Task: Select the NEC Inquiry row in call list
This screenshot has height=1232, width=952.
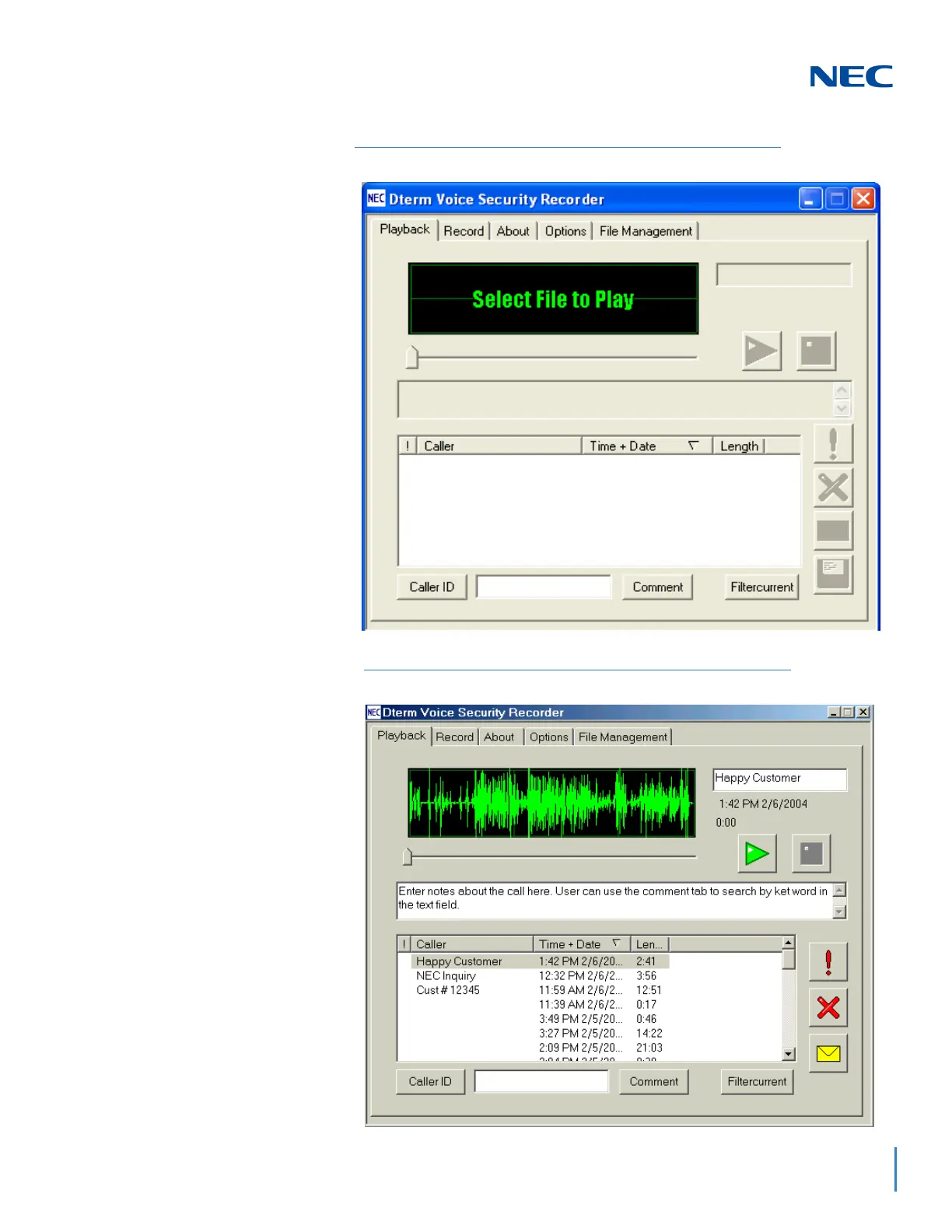Action: [x=540, y=976]
